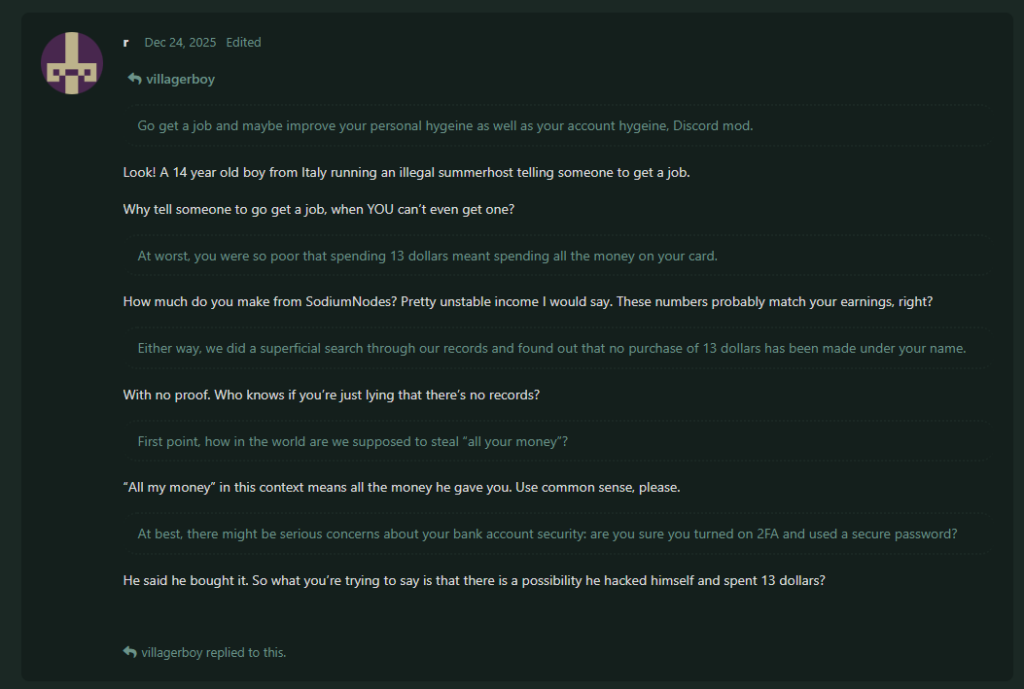
Task: Open the 'Dec 24, 2025' post timestamp
Action: [180, 42]
